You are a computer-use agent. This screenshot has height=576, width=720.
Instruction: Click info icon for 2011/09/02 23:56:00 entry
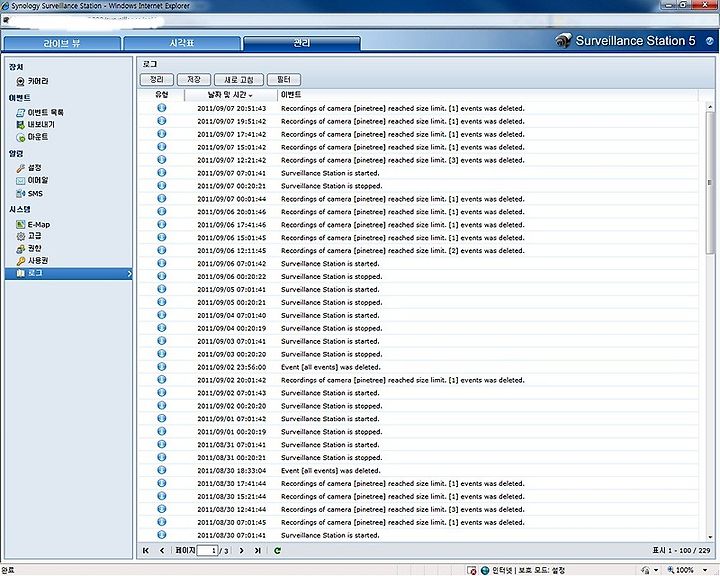(x=162, y=367)
